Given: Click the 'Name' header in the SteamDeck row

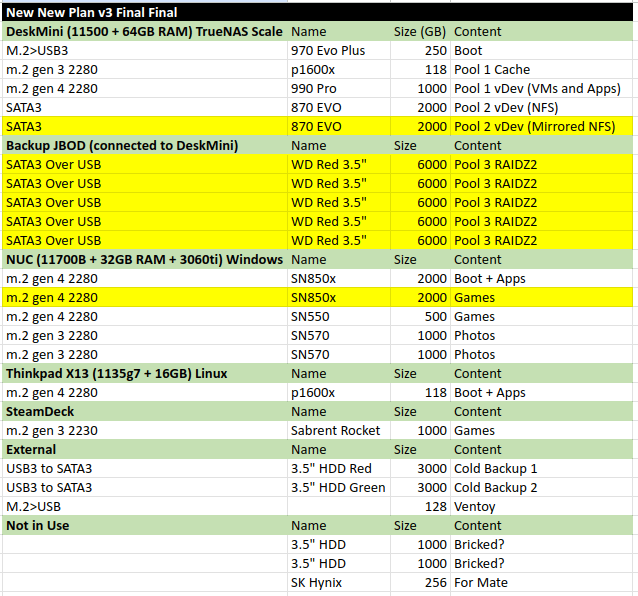Looking at the screenshot, I should pos(339,411).
